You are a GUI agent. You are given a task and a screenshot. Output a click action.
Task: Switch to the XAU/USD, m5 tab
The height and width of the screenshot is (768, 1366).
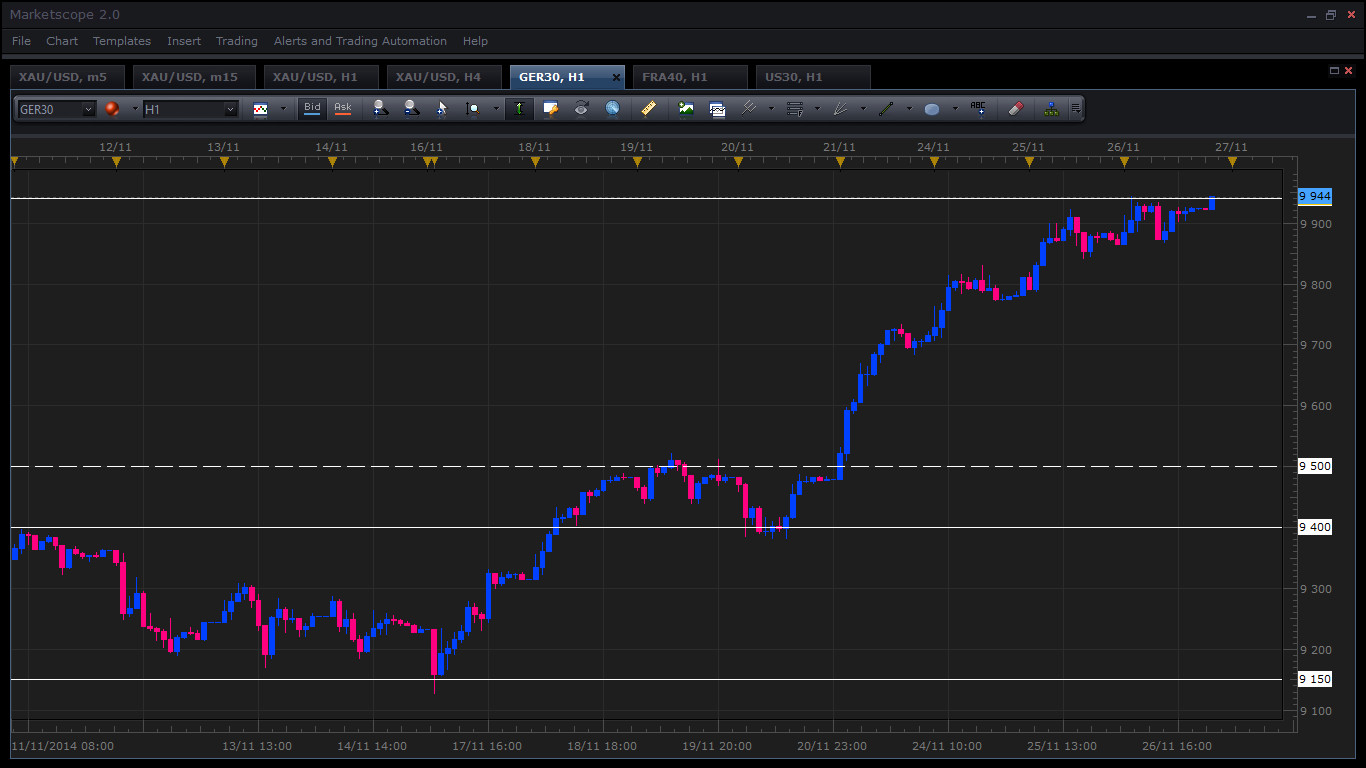click(67, 77)
